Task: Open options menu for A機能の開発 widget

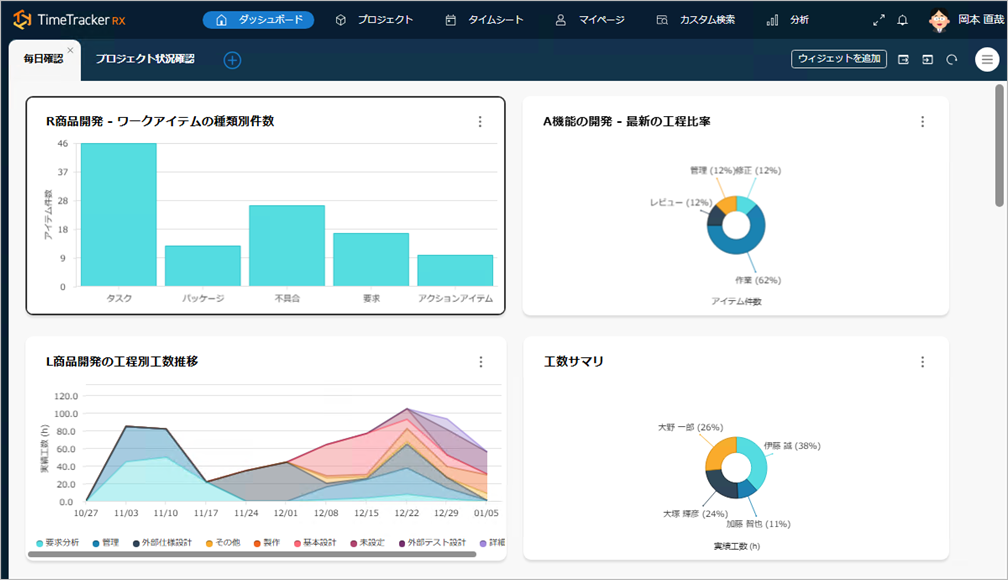Action: click(x=923, y=122)
